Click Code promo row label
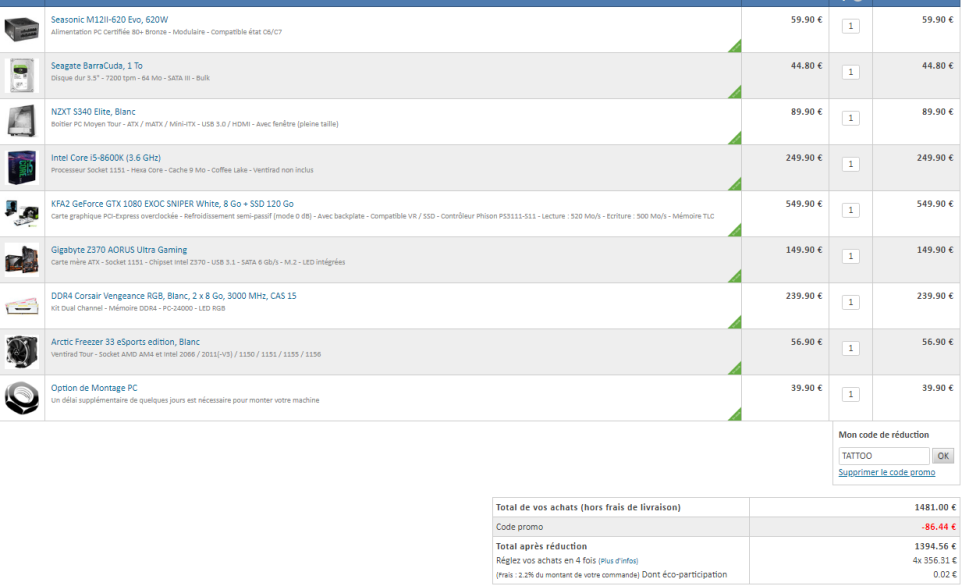 [519, 527]
